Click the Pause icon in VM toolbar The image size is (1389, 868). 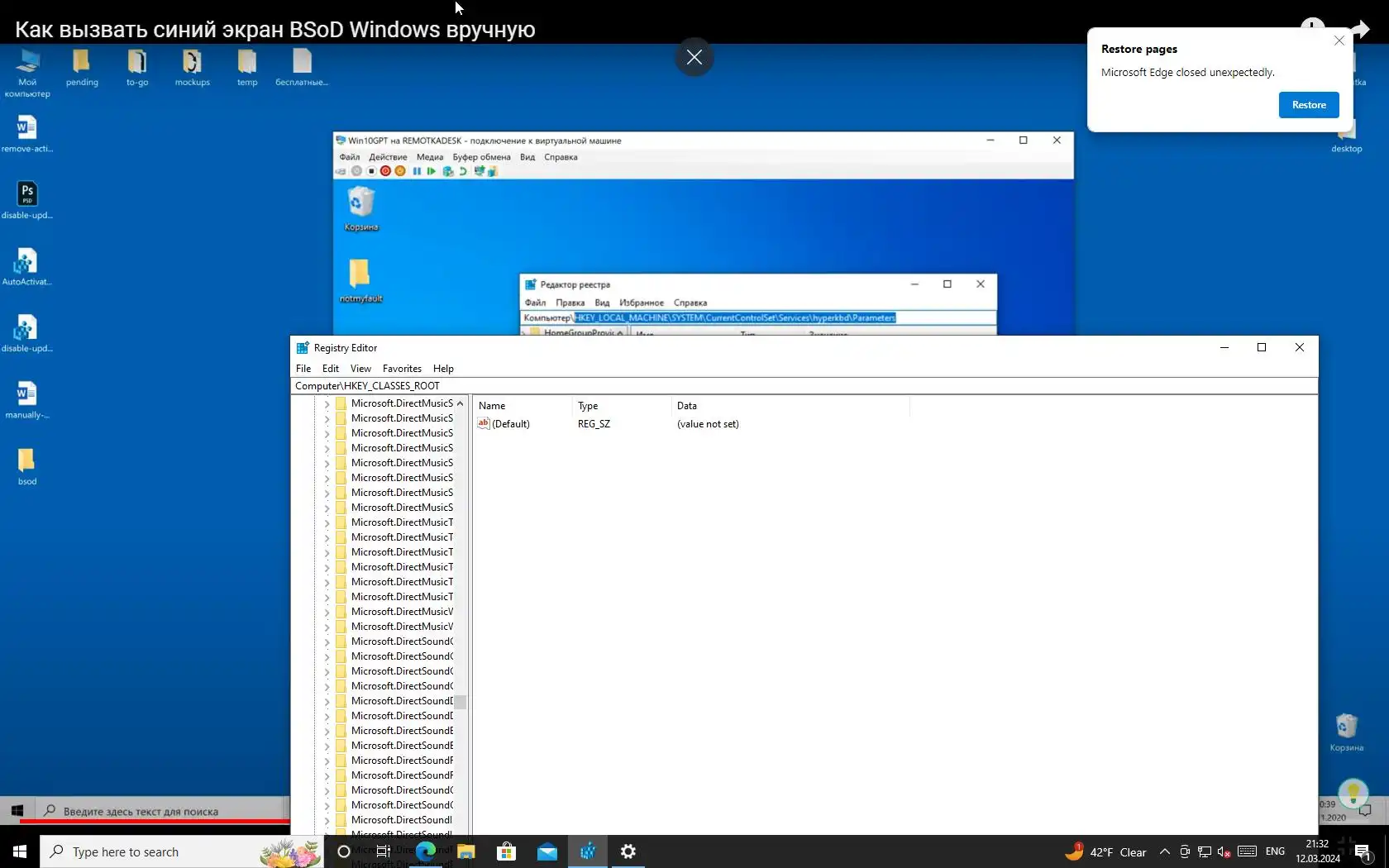pyautogui.click(x=417, y=171)
